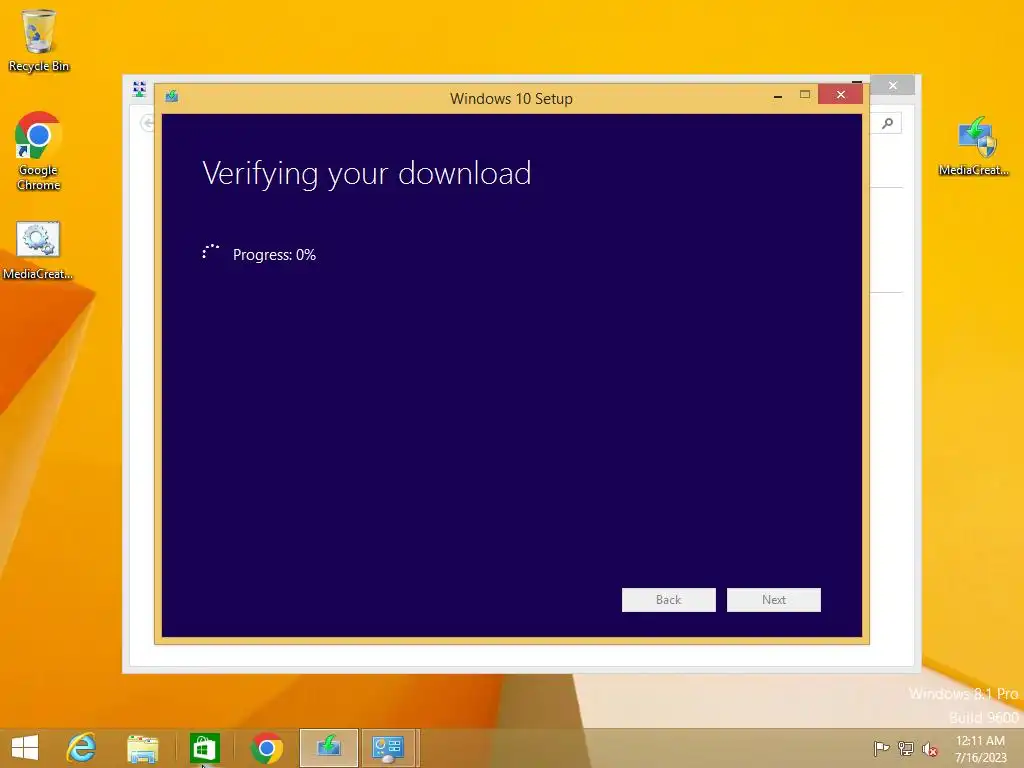The width and height of the screenshot is (1024, 768).
Task: Open File Explorer from the taskbar
Action: pyautogui.click(x=142, y=748)
